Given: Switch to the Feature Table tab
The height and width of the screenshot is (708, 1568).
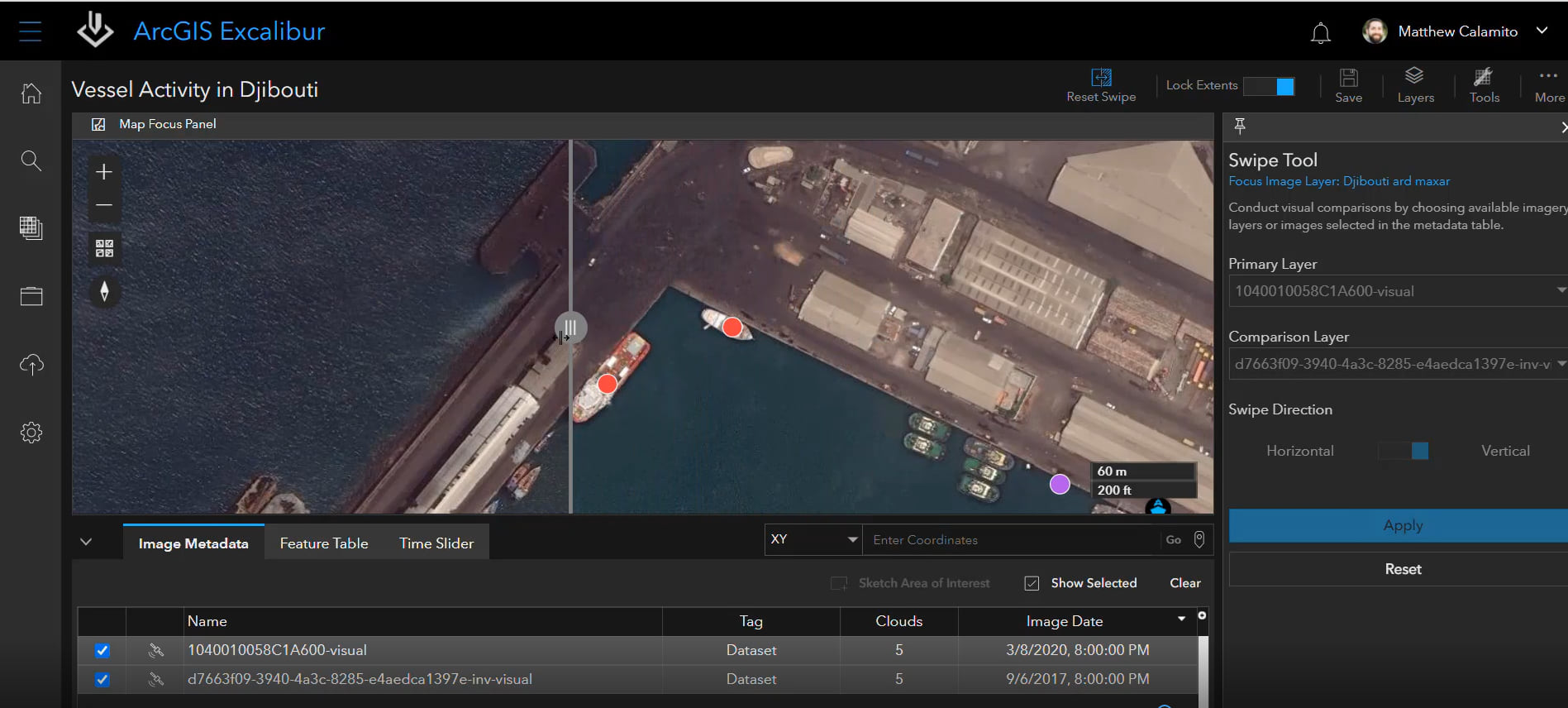Looking at the screenshot, I should [x=324, y=543].
